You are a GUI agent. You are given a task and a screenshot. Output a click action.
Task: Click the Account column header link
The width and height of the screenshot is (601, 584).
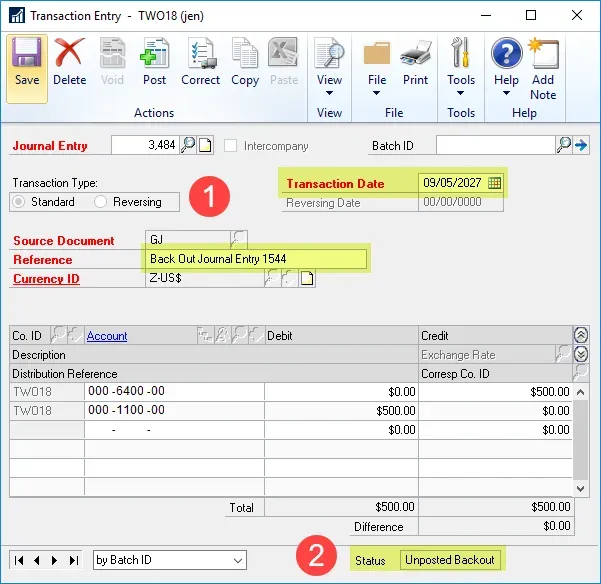click(x=107, y=336)
